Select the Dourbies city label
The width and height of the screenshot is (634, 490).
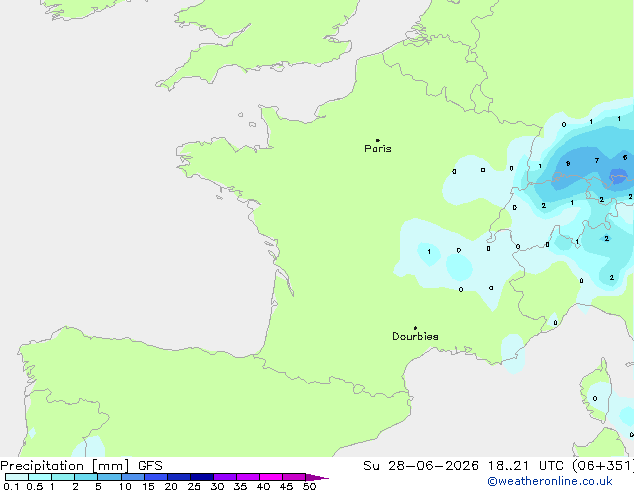point(415,336)
